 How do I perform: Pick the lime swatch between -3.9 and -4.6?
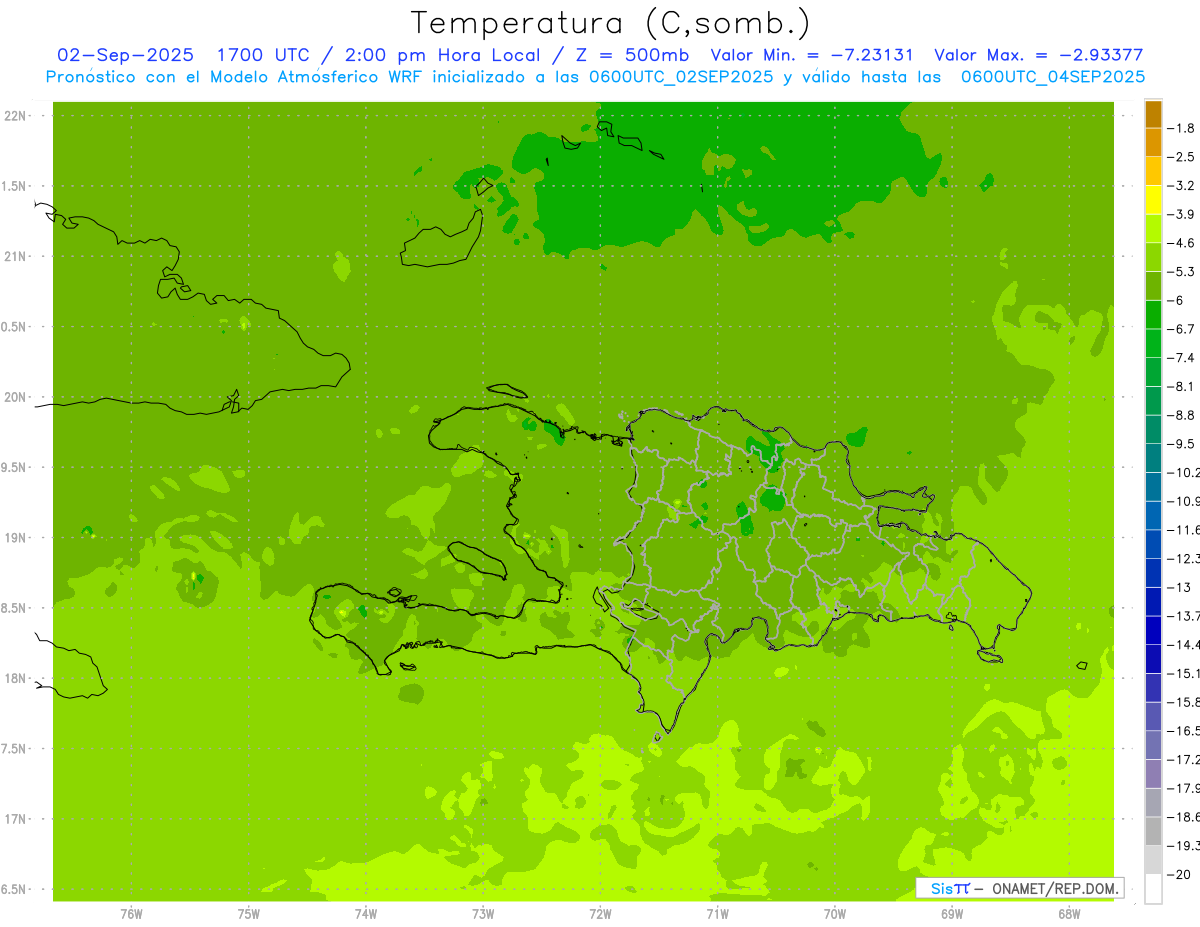tap(1153, 228)
